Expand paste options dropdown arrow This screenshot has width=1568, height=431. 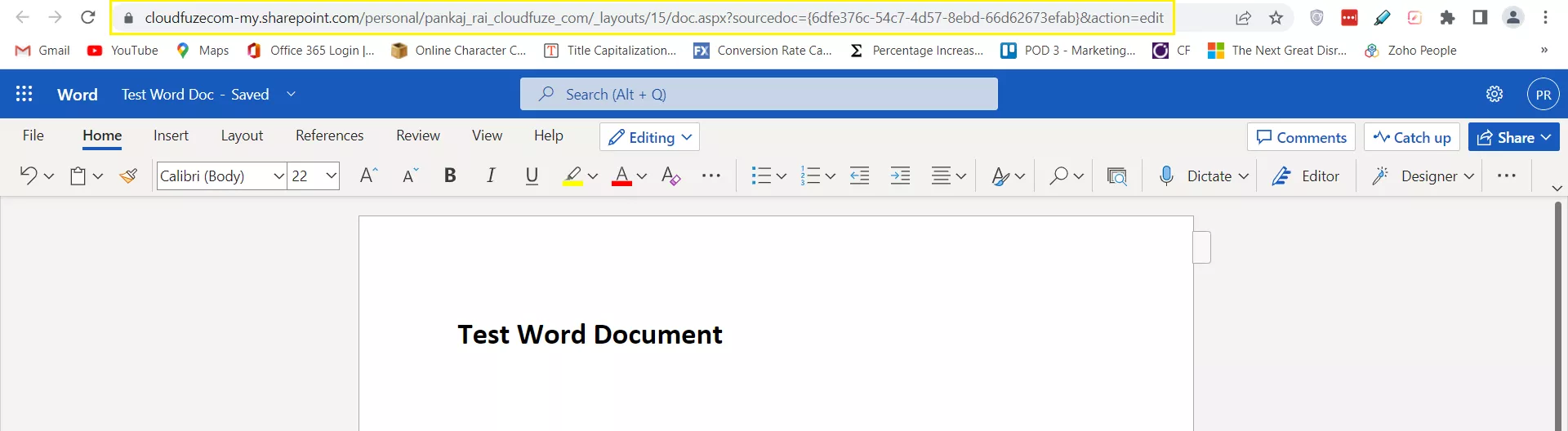point(98,176)
